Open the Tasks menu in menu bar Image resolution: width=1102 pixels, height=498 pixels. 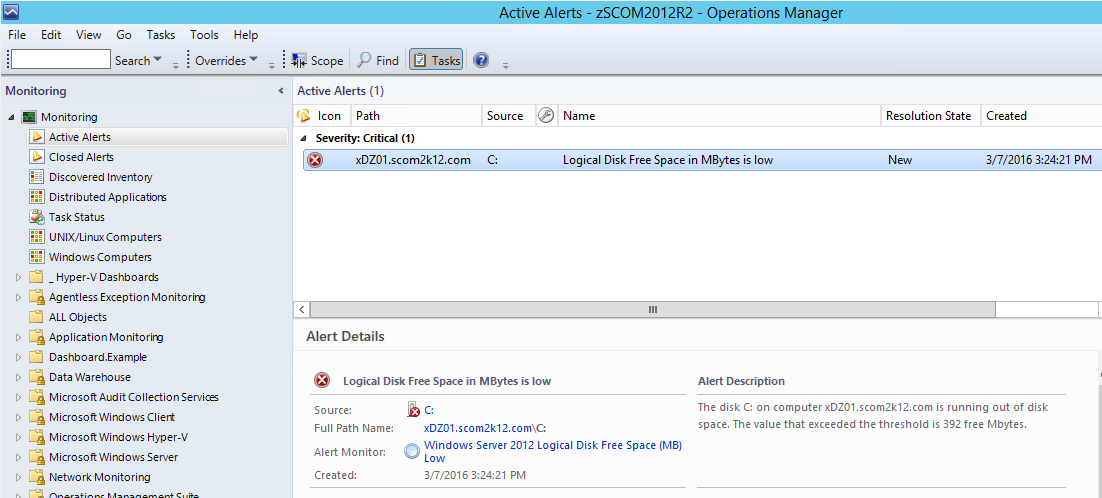pyautogui.click(x=161, y=34)
